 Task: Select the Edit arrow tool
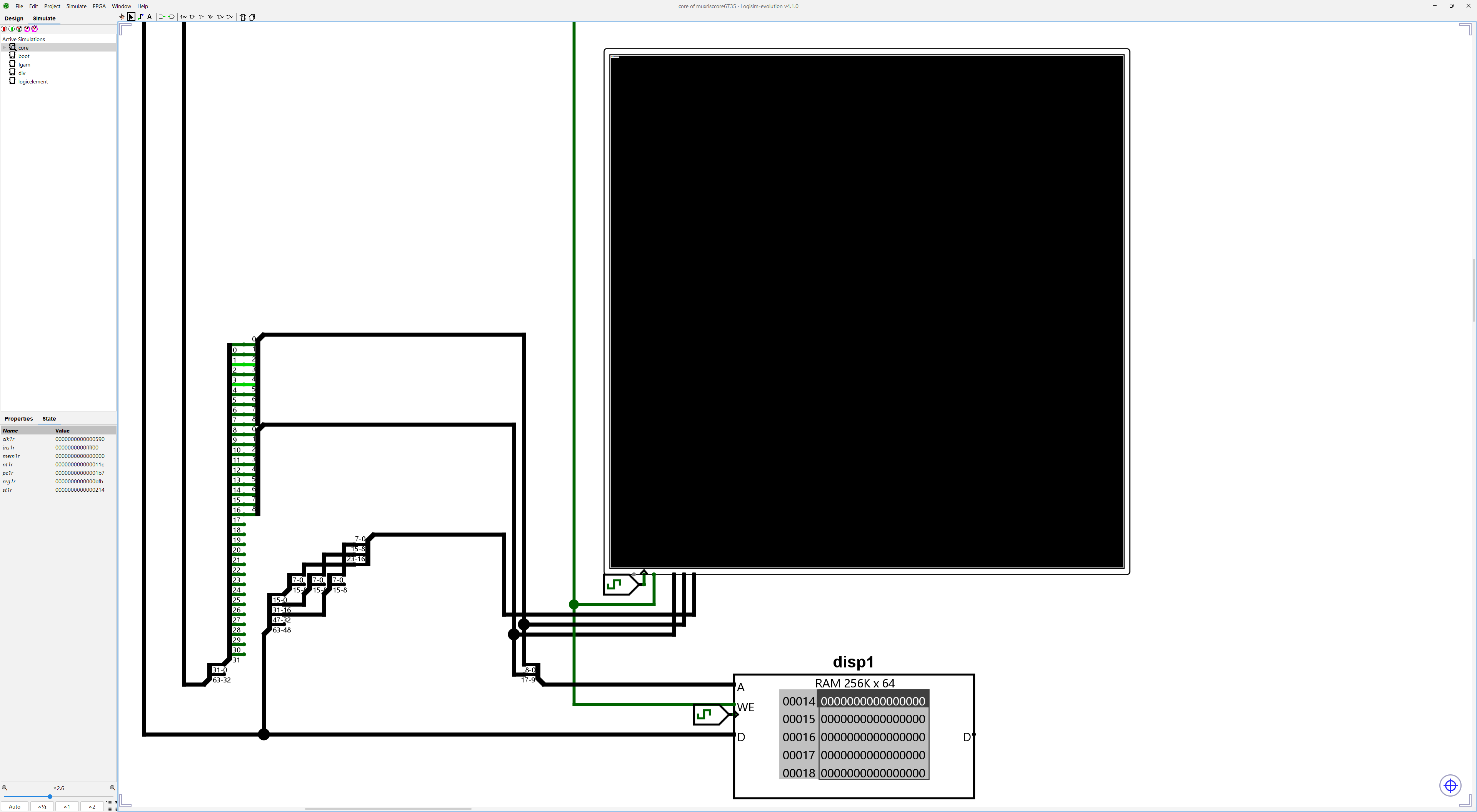pos(131,17)
